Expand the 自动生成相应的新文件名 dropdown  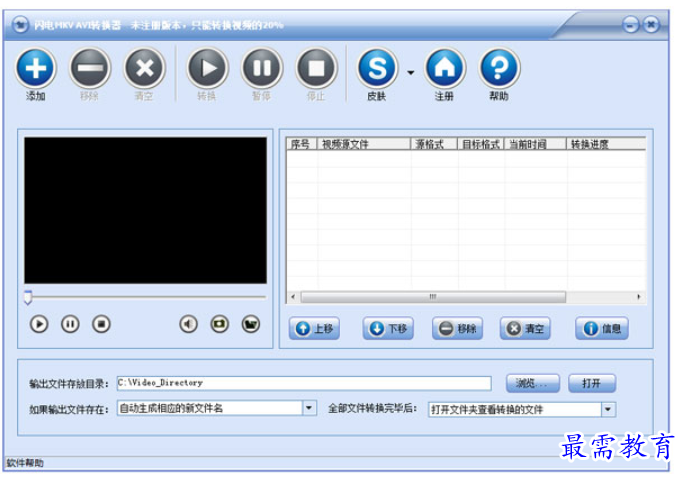[x=309, y=408]
